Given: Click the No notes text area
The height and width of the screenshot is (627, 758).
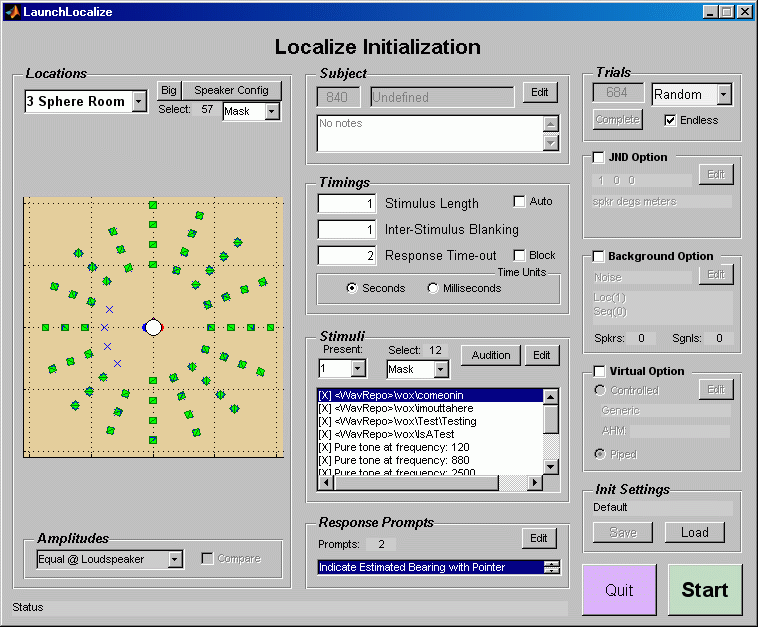Looking at the screenshot, I should pyautogui.click(x=430, y=133).
